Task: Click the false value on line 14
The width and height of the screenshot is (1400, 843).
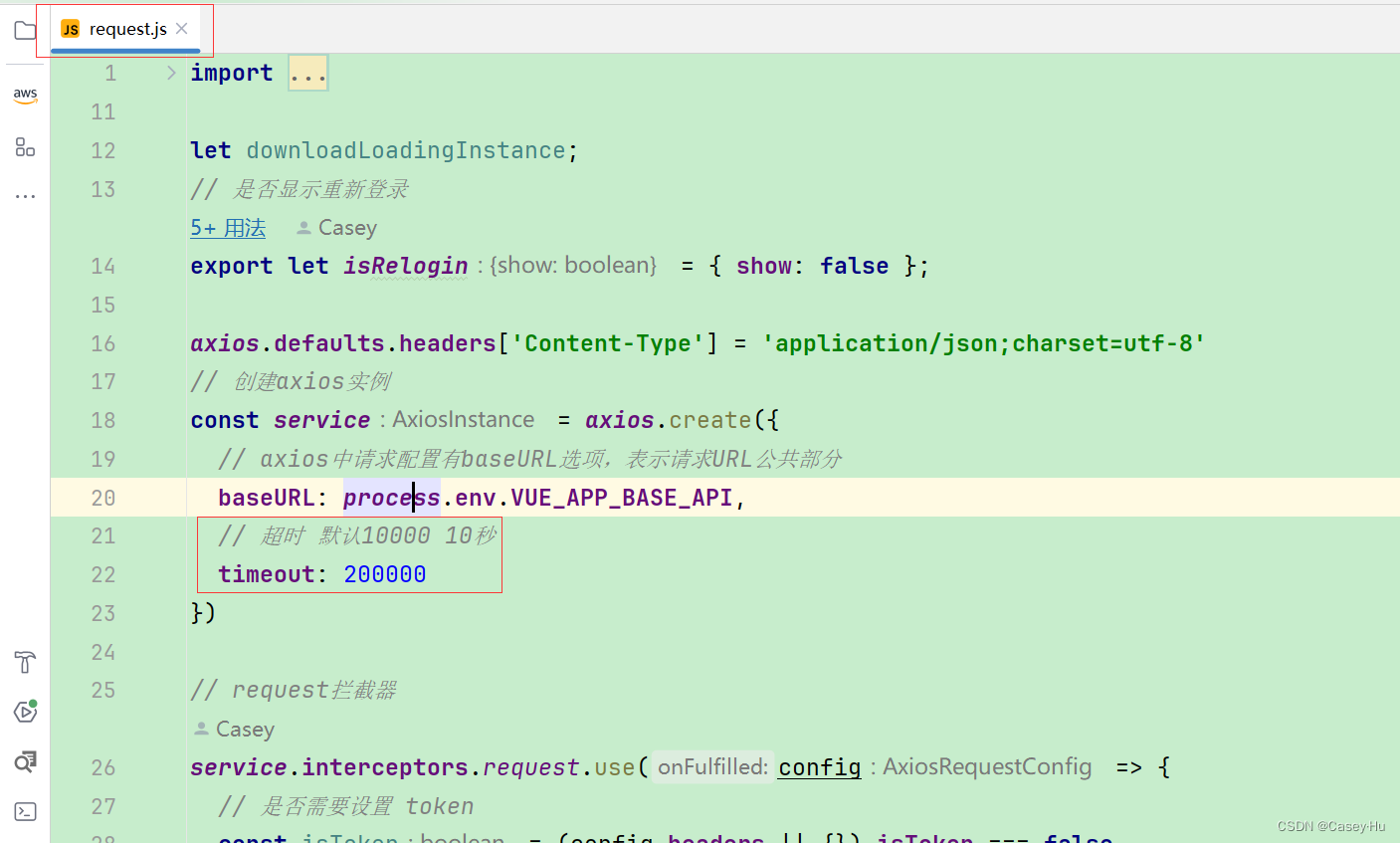Action: 854,266
